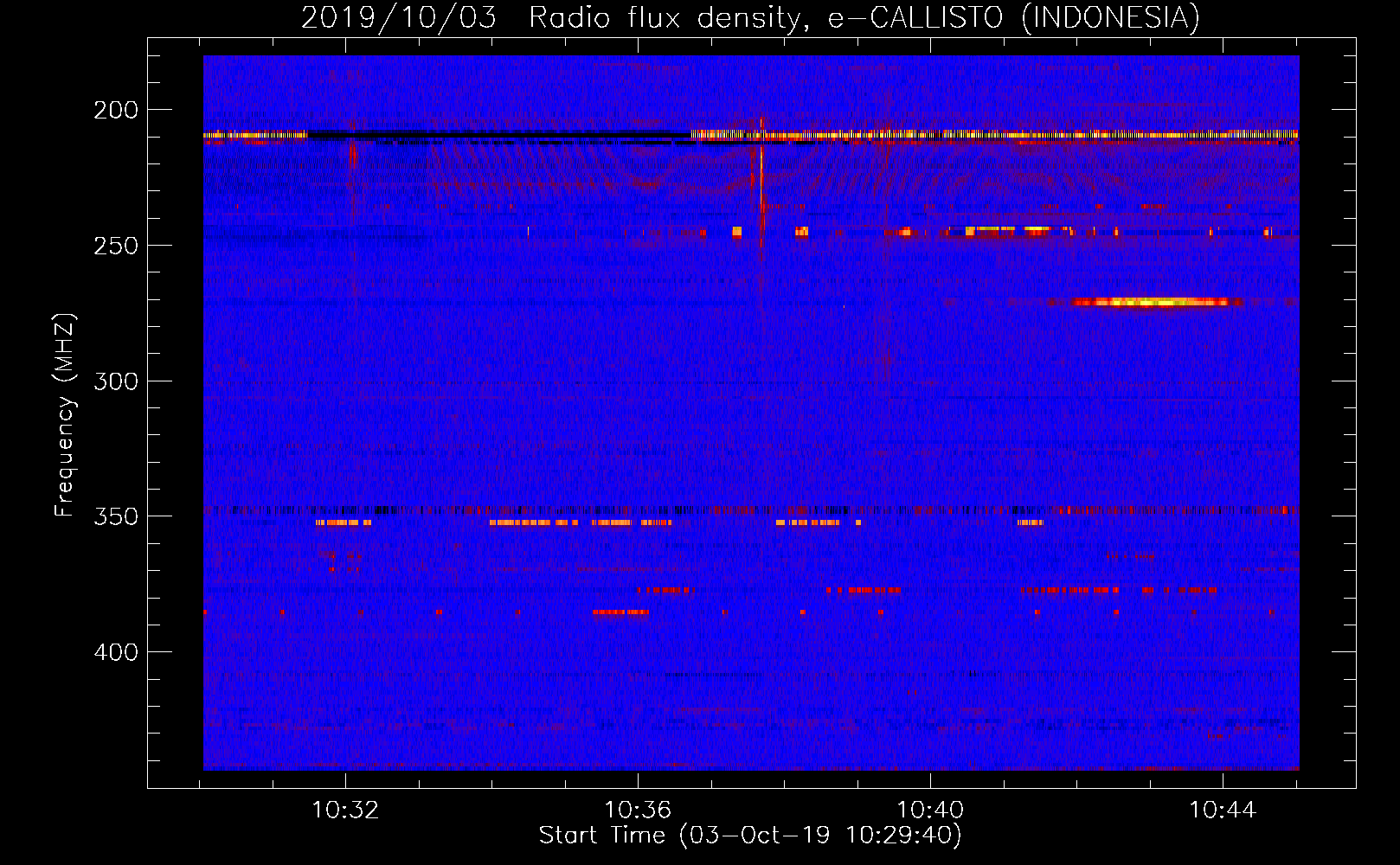The image size is (1400, 865).
Task: Click the '10:32' time axis label
Action: point(345,810)
